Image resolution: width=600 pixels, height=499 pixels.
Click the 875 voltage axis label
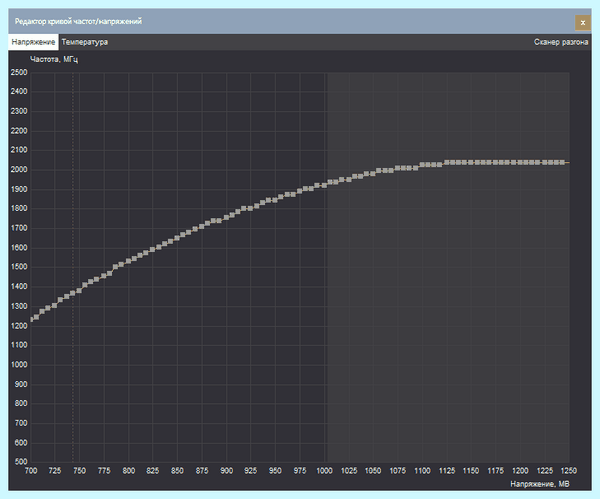[x=202, y=471]
